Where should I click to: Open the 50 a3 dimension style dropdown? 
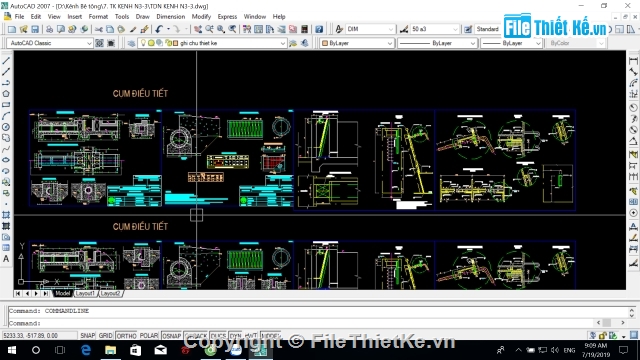[x=435, y=29]
